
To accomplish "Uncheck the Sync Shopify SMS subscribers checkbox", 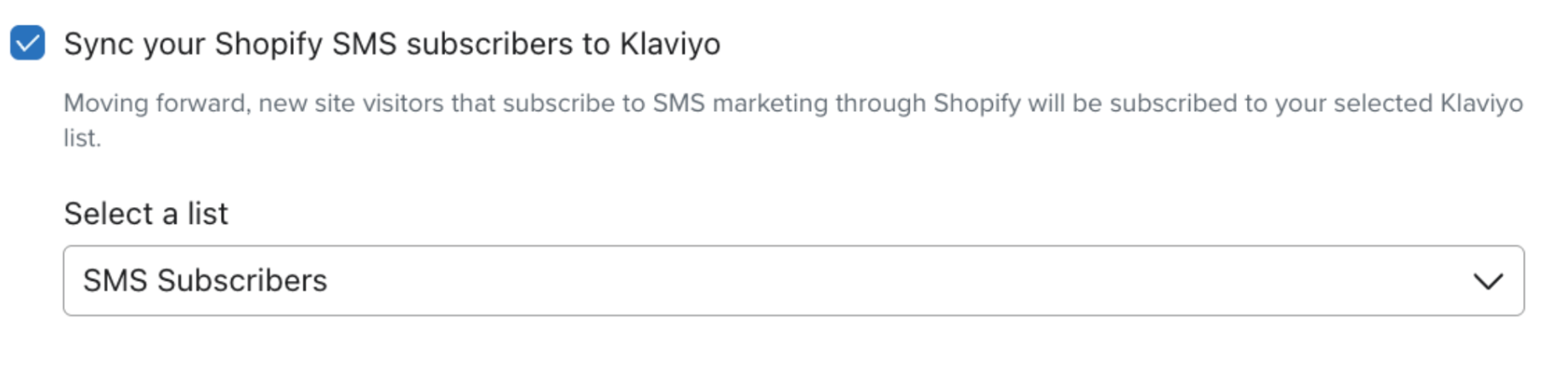I will coord(27,43).
